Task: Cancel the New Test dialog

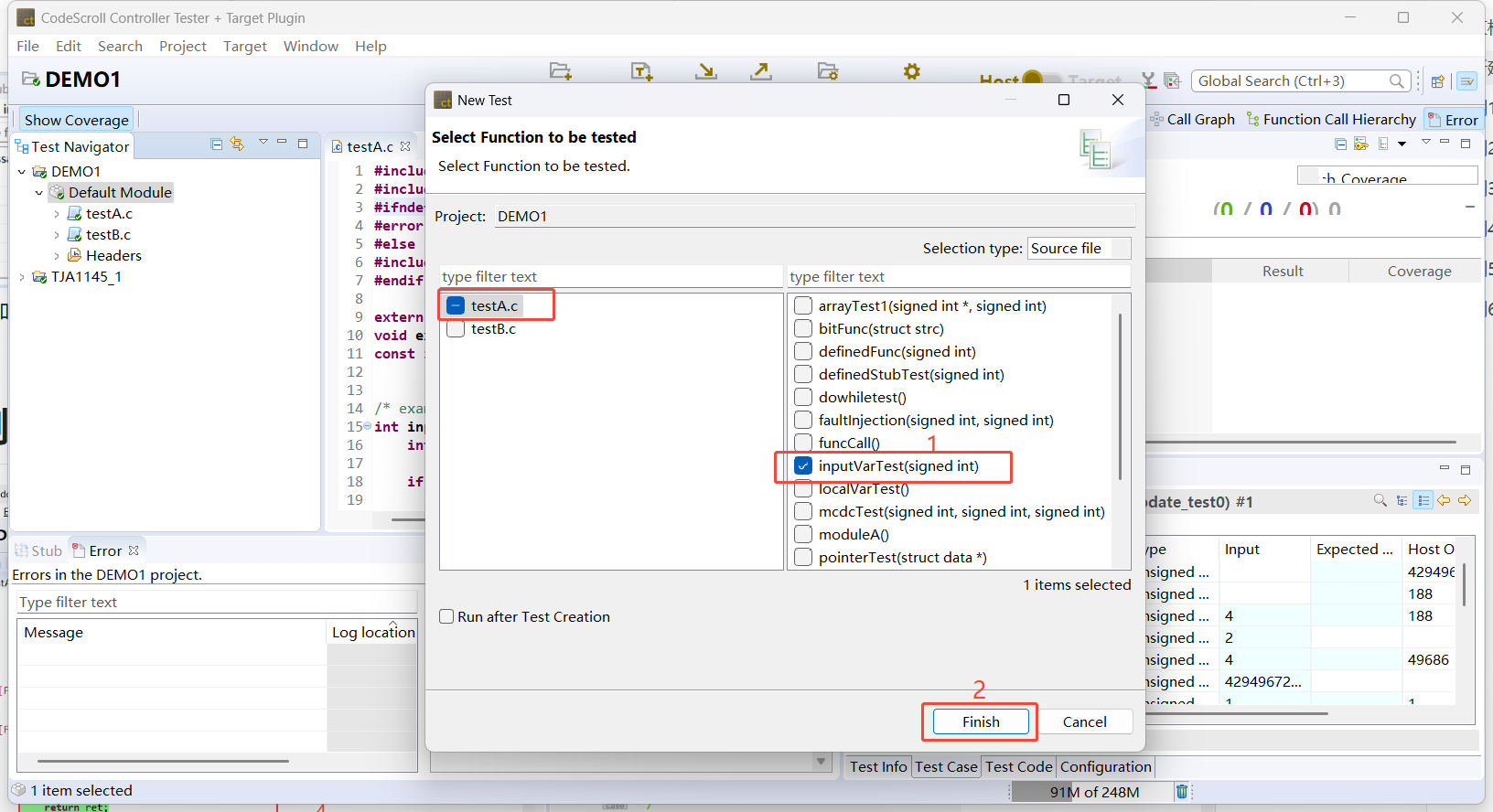Action: [1084, 721]
